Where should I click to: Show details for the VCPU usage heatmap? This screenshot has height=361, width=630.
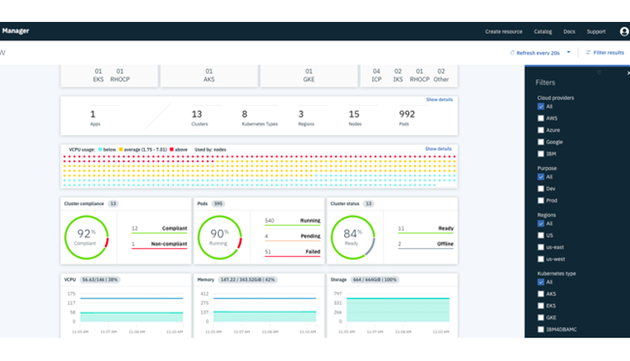438,149
